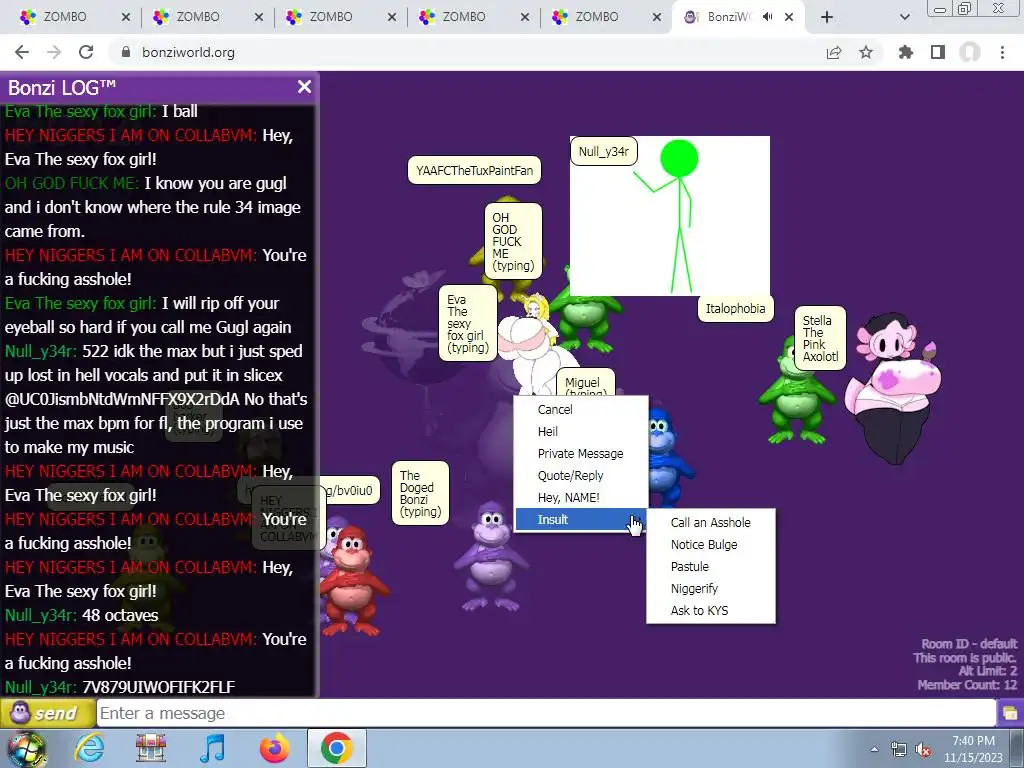
Task: Click 'Member Count: 12' text
Action: click(967, 685)
